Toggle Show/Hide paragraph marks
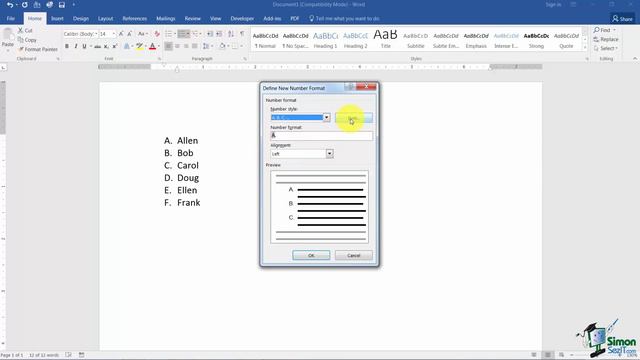 click(x=242, y=34)
